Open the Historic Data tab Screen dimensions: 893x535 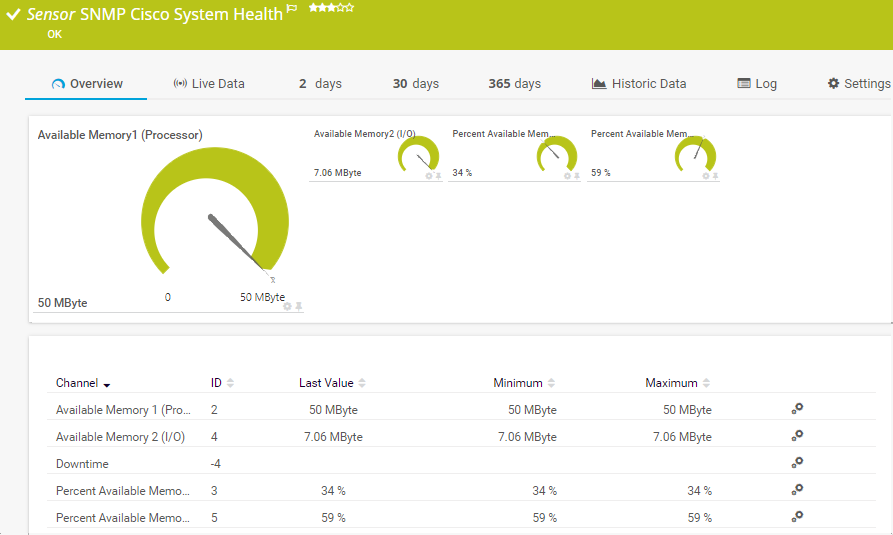(639, 84)
